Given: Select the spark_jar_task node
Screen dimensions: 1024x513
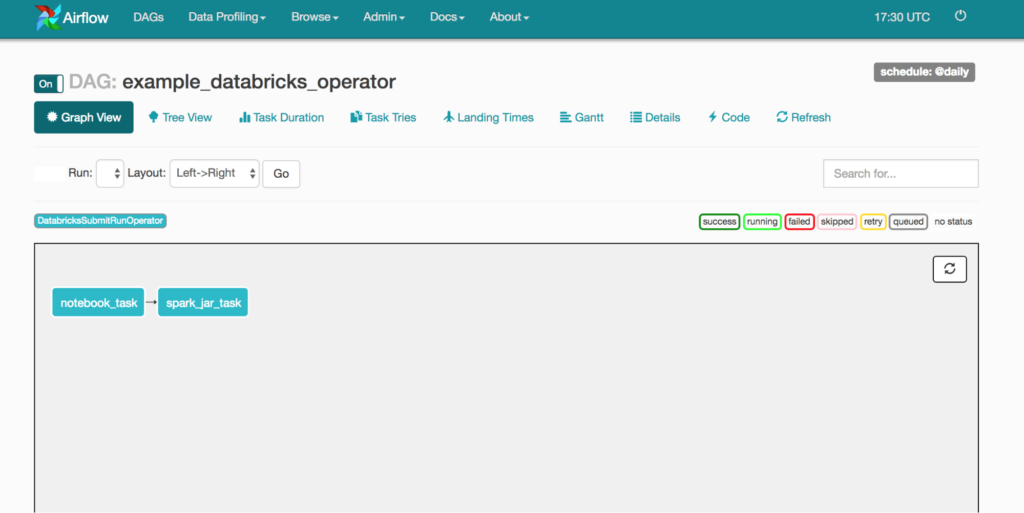Looking at the screenshot, I should 203,303.
